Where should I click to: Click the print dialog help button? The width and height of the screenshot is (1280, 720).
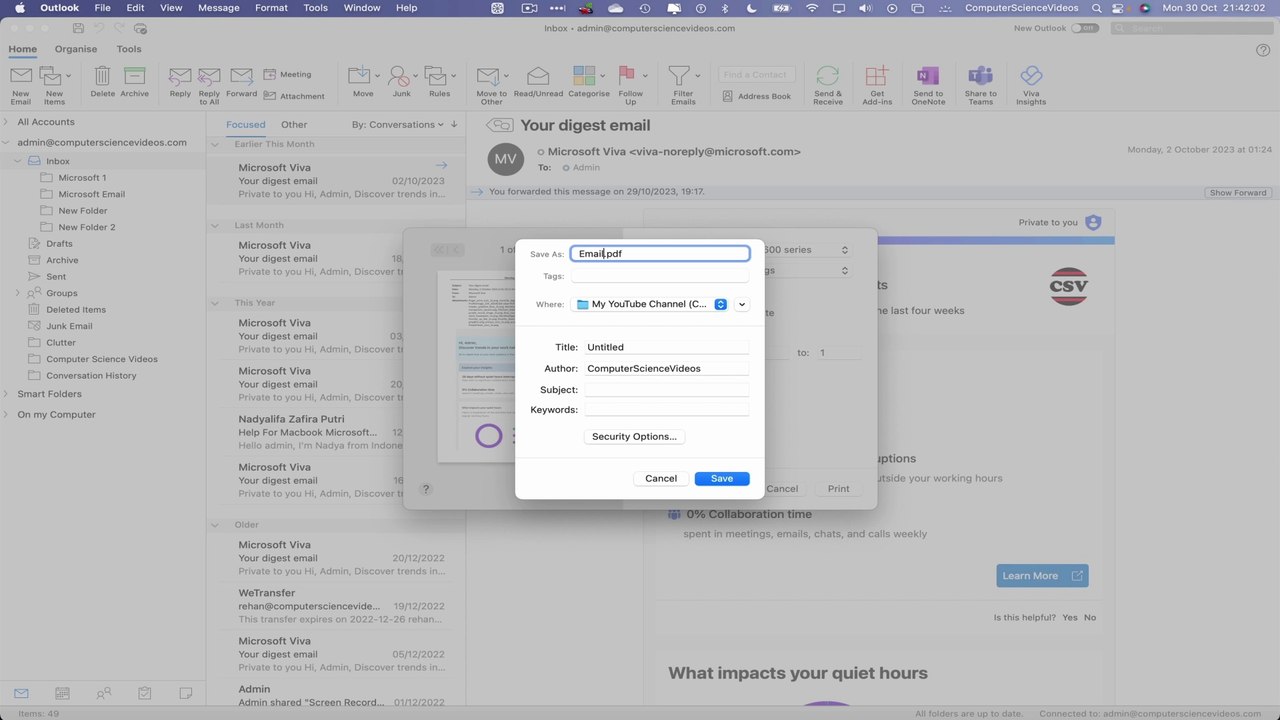click(x=426, y=489)
